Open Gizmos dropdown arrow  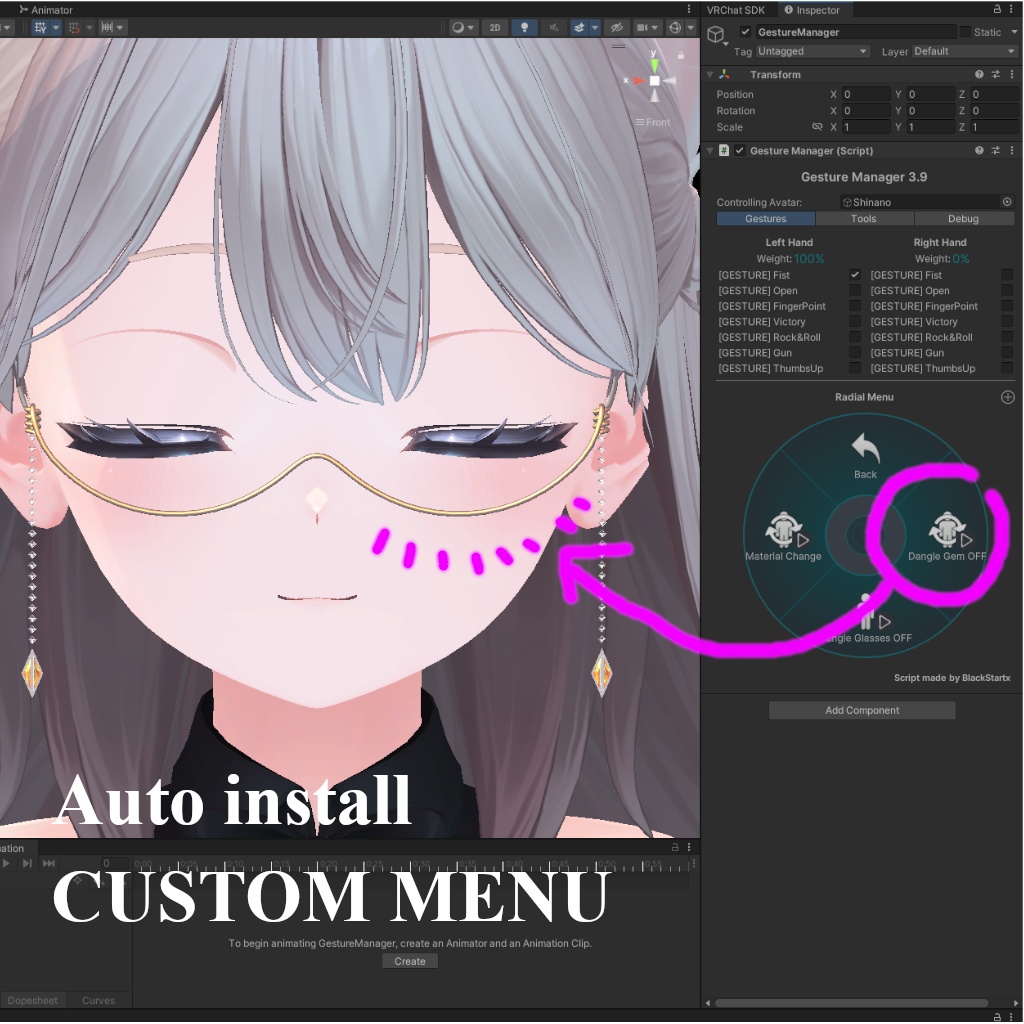(690, 27)
